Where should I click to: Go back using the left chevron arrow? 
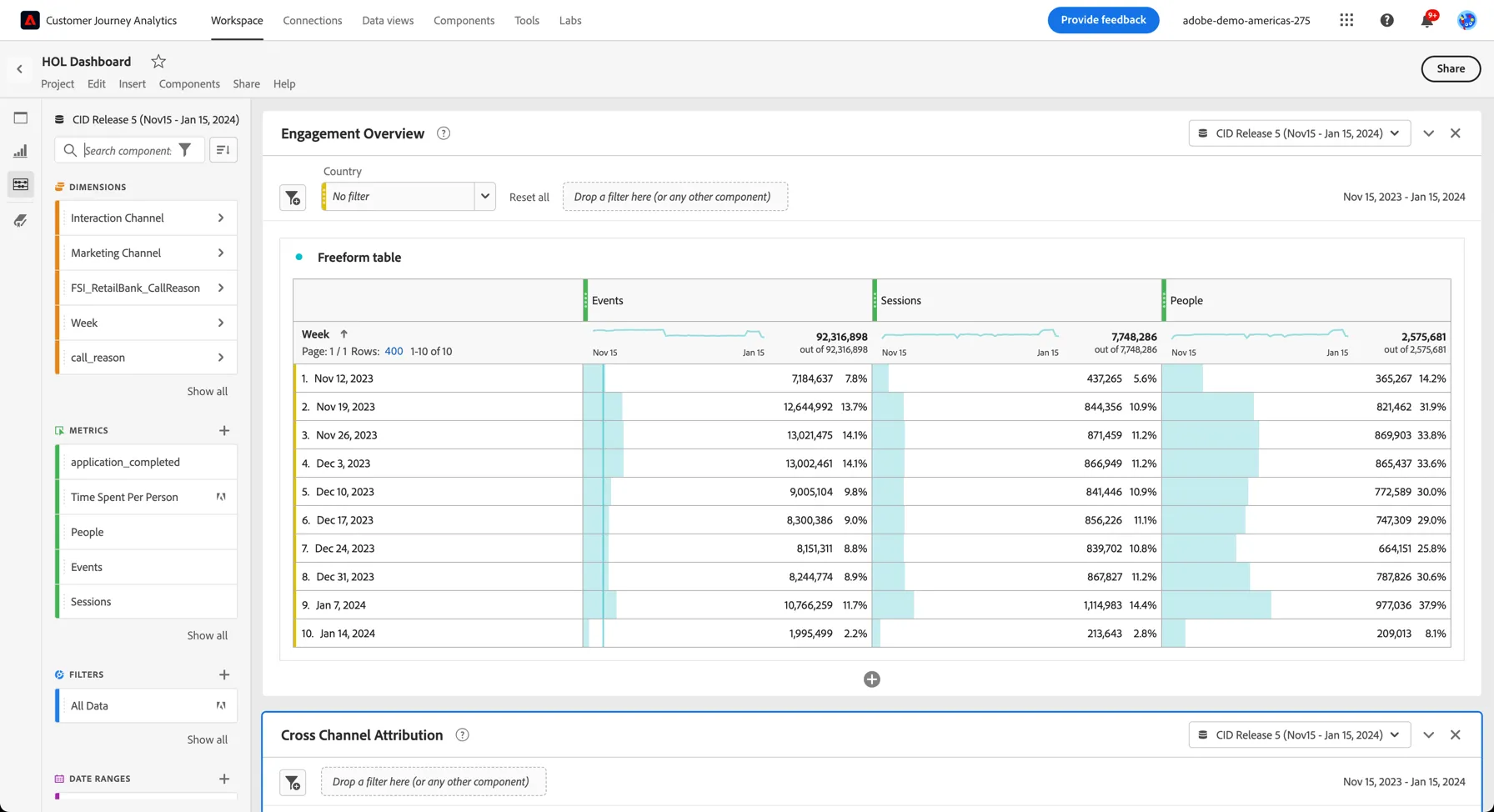tap(19, 69)
